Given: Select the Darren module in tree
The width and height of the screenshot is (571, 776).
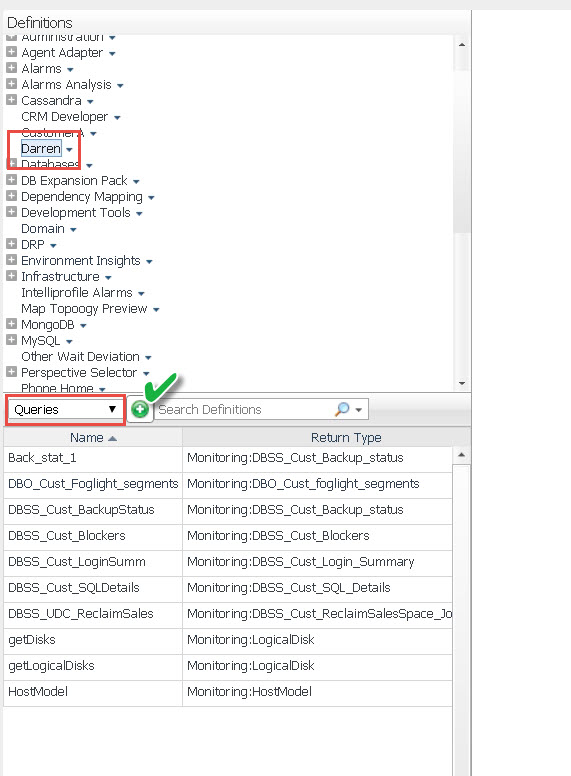Looking at the screenshot, I should coord(41,148).
